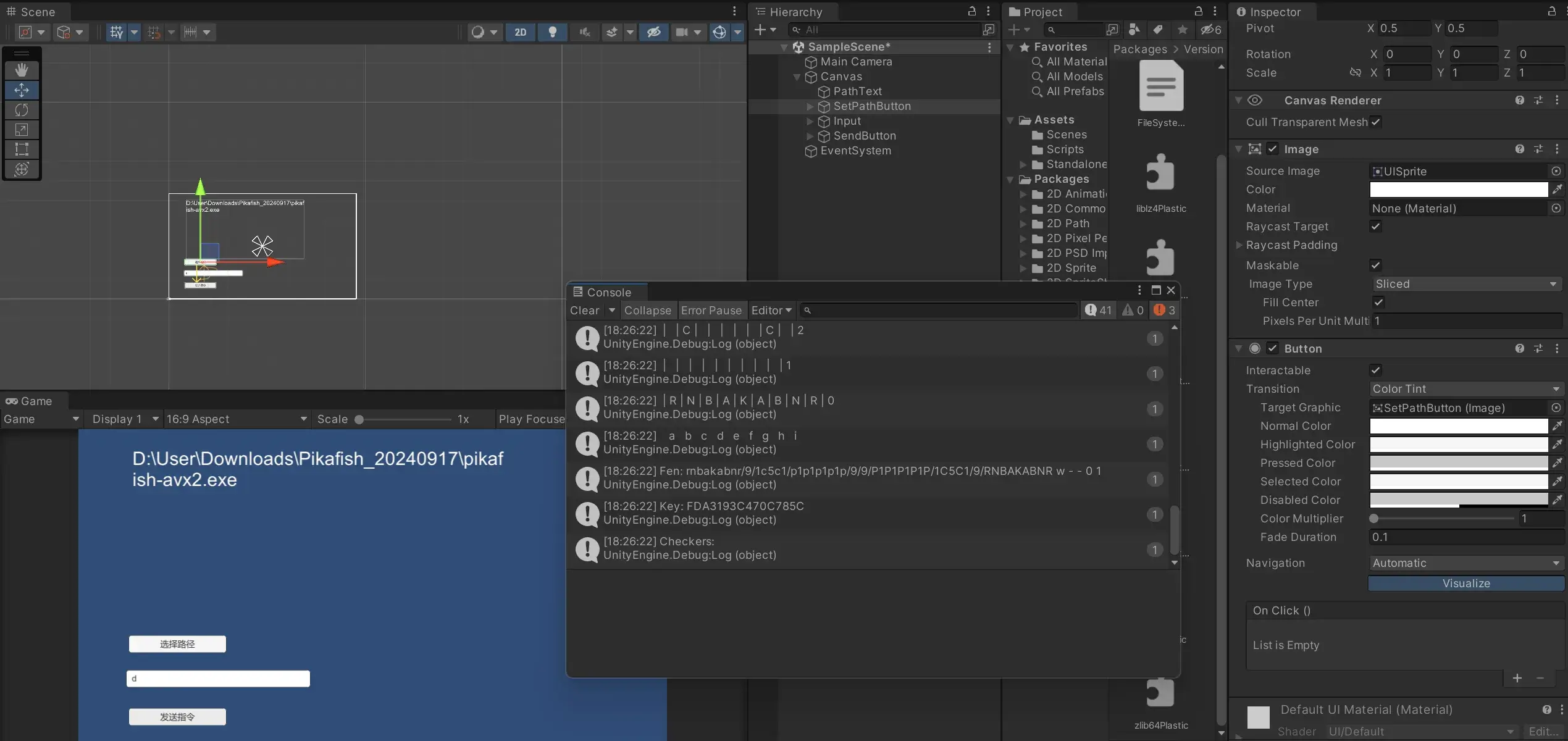Toggle scene audio speaker icon

click(584, 32)
